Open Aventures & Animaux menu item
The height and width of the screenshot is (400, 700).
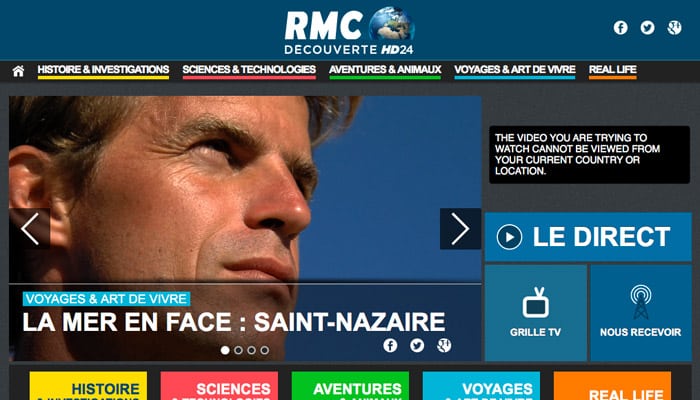(385, 71)
